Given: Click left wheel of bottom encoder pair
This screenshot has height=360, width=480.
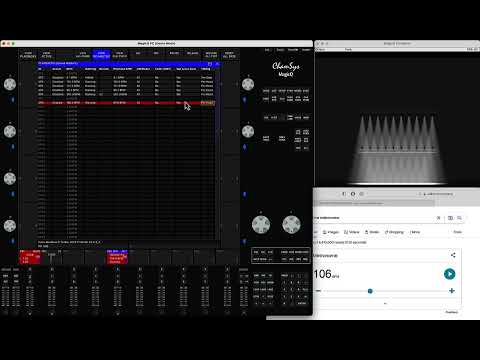Looking at the screenshot, I should coord(261,224).
